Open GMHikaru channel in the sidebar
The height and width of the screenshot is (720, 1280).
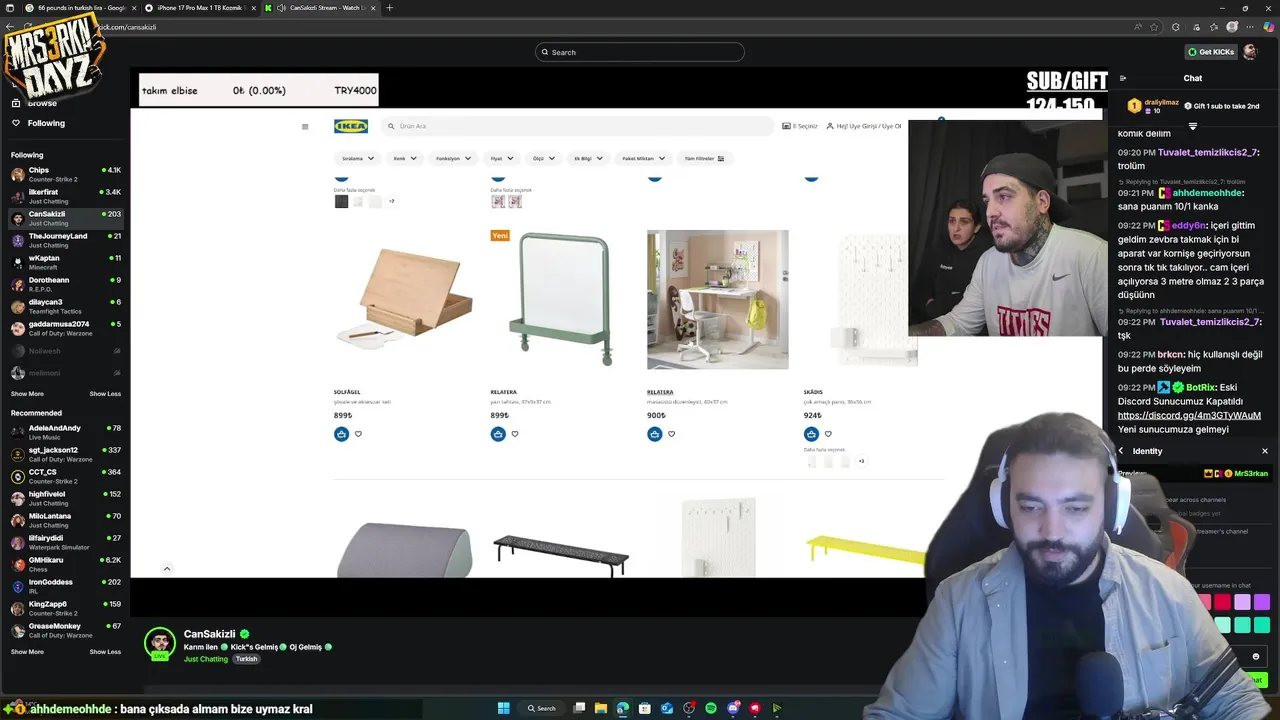coord(66,564)
